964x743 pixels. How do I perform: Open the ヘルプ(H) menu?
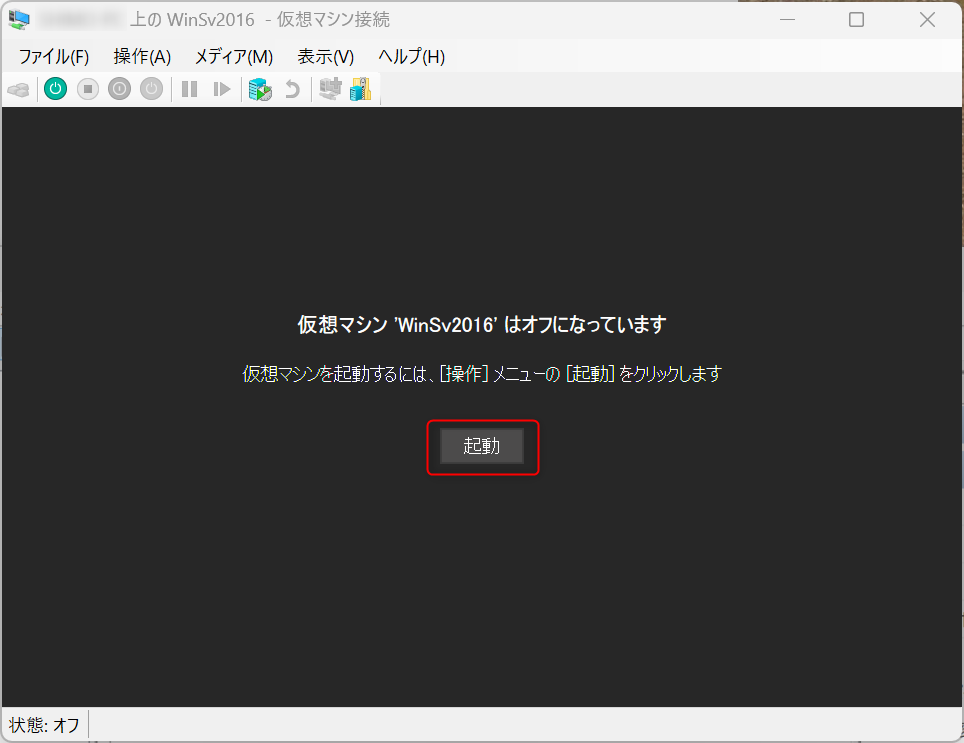pos(411,57)
